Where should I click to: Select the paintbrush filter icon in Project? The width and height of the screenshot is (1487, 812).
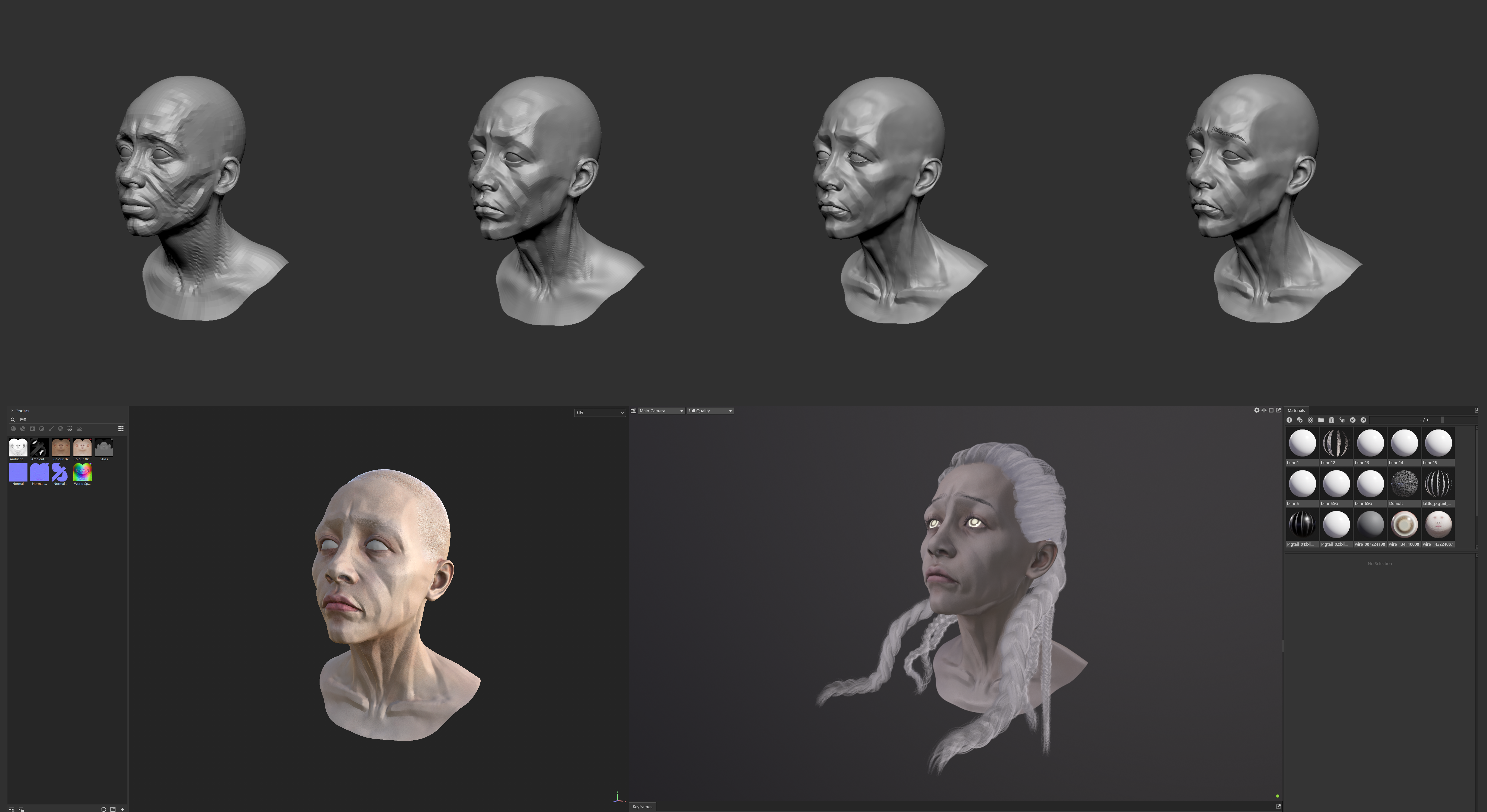point(51,429)
